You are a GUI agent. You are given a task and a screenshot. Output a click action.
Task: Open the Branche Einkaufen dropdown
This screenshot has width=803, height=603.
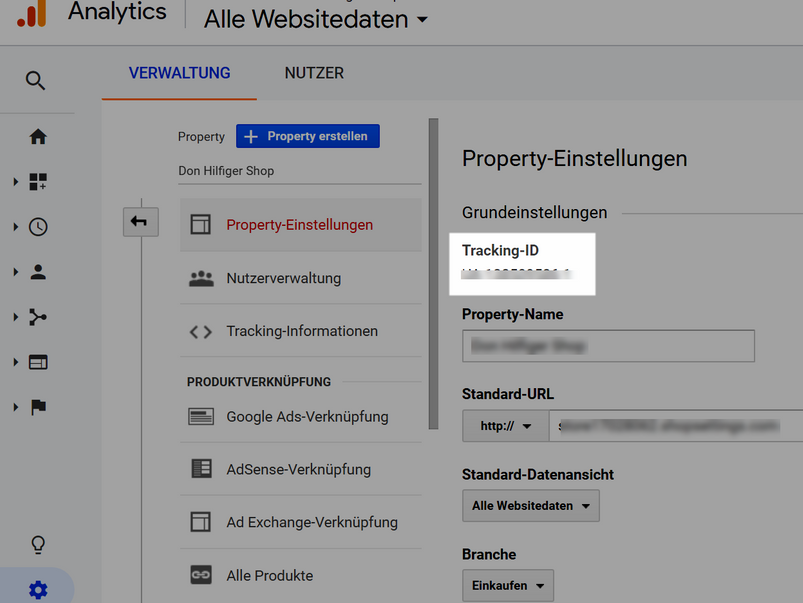coord(508,585)
